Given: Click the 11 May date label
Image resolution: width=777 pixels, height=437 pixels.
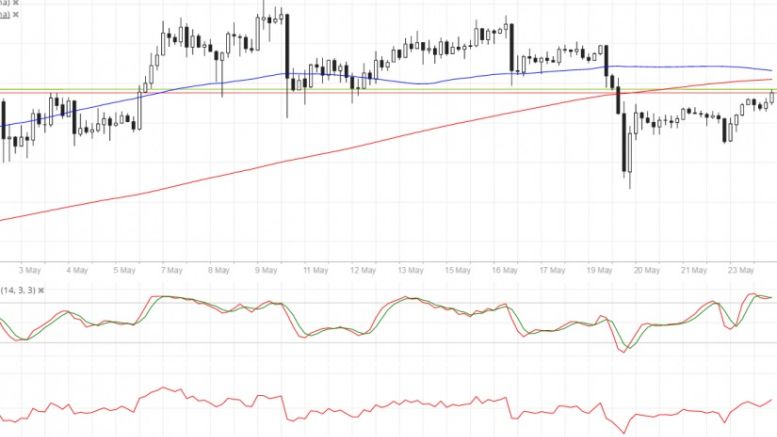Looking at the screenshot, I should (316, 270).
